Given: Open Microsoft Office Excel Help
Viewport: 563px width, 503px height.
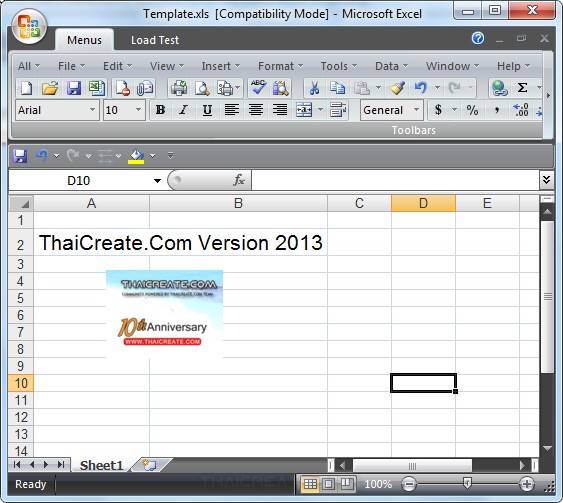Looking at the screenshot, I should coord(478,38).
